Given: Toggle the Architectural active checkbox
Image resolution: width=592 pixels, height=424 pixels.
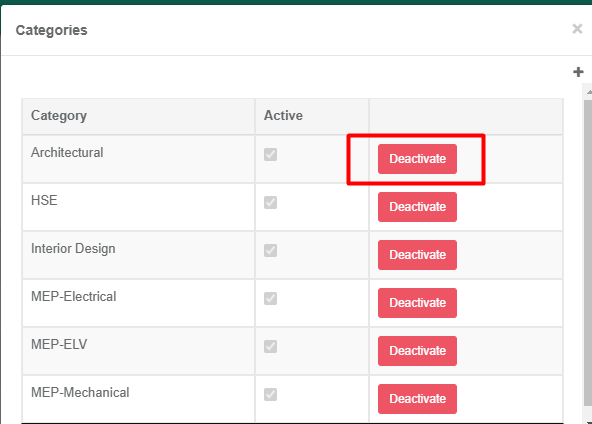Looking at the screenshot, I should (x=270, y=154).
